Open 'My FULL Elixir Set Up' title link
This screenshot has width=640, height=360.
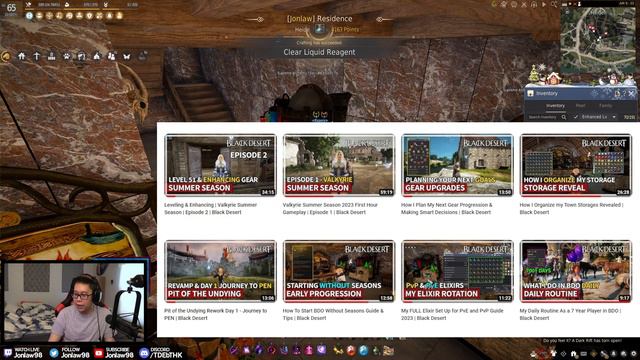(452, 314)
